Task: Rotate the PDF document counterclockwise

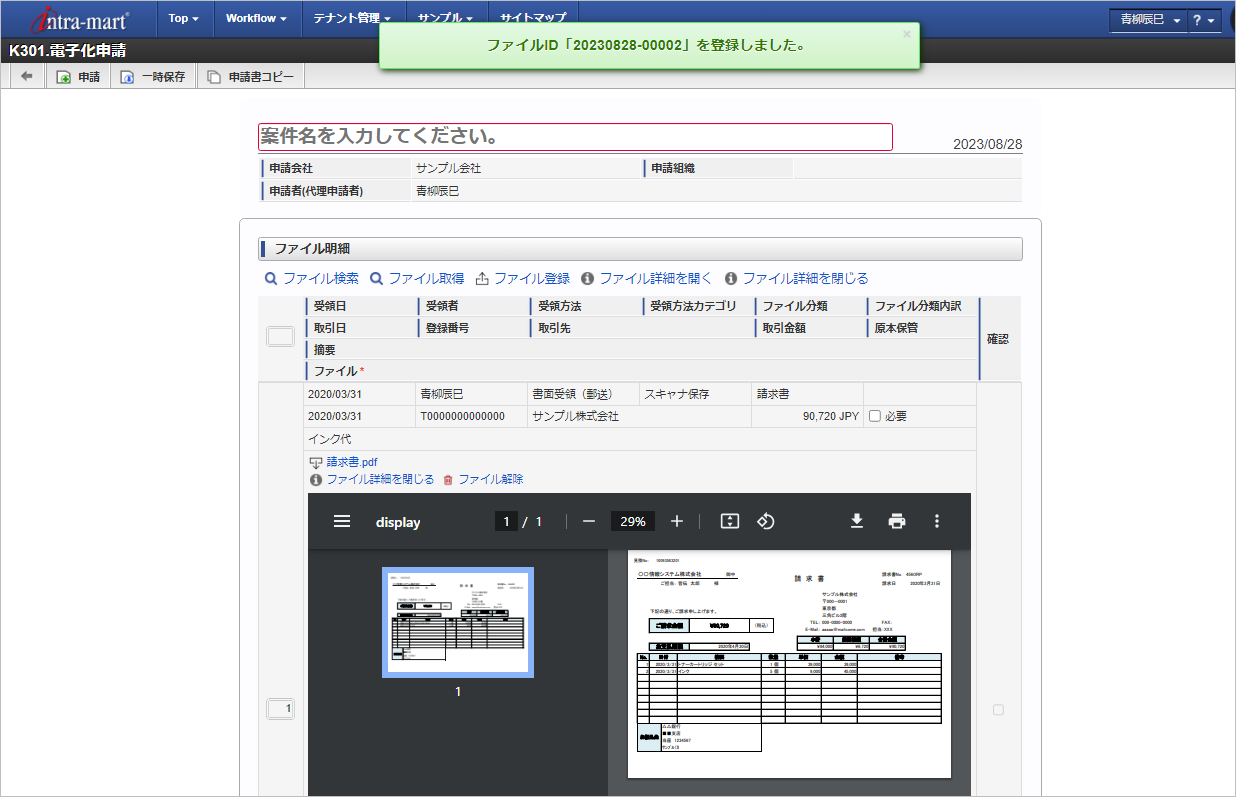Action: [x=766, y=521]
